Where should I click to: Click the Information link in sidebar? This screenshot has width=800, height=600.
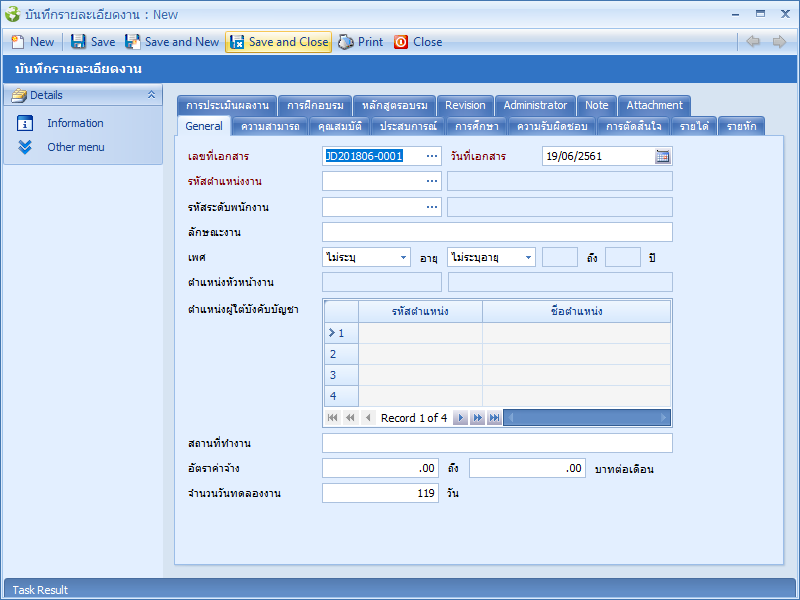tap(75, 123)
